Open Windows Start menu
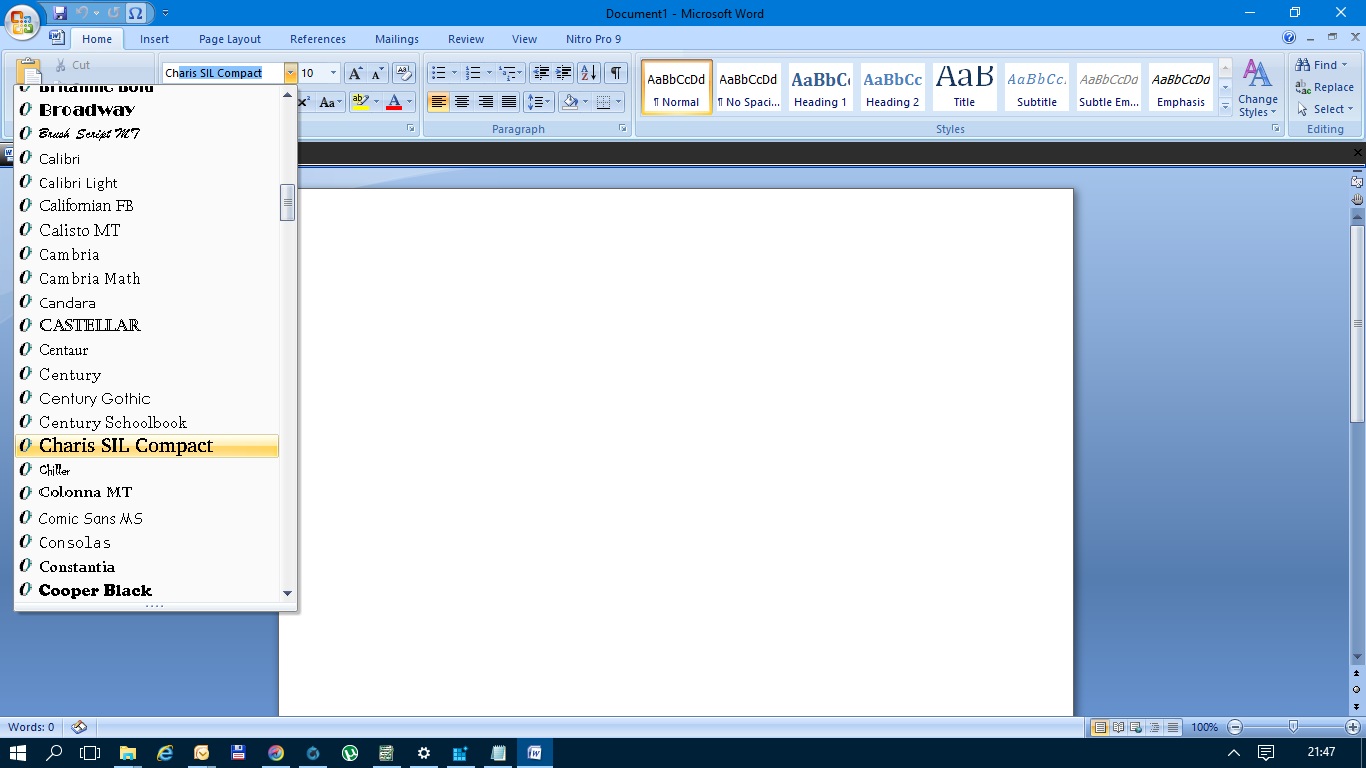 pyautogui.click(x=17, y=752)
